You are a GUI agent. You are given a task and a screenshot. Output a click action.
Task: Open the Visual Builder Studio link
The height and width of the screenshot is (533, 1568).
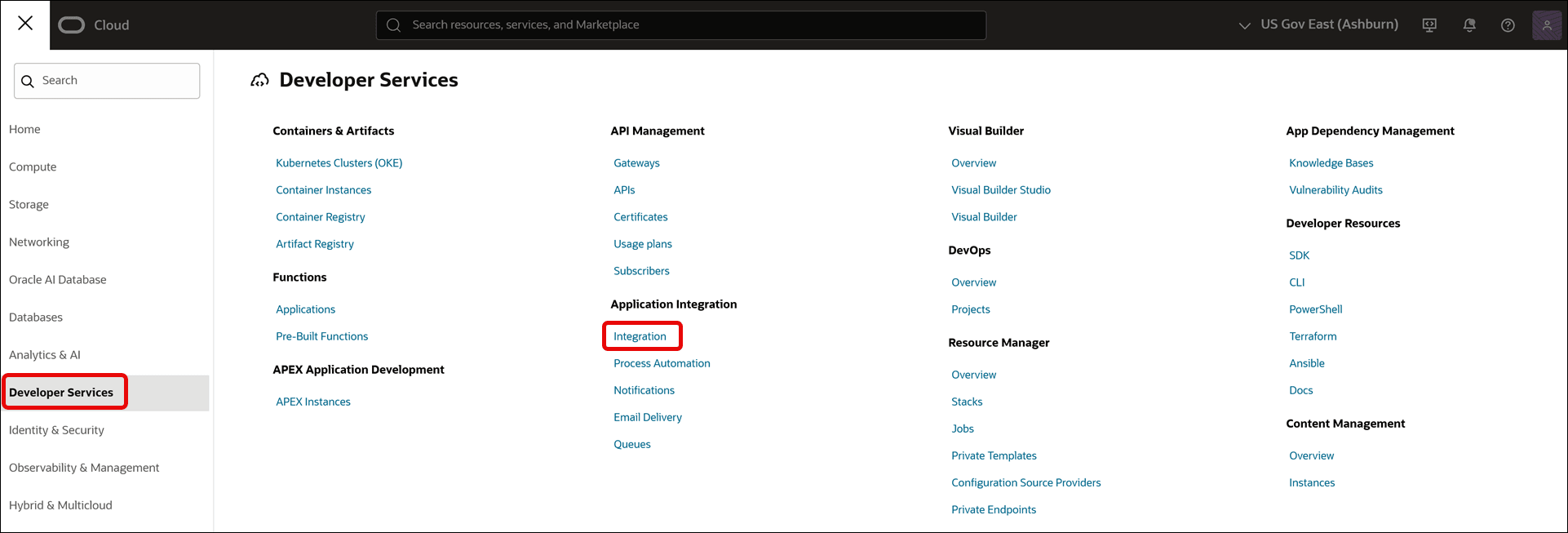pos(1001,190)
